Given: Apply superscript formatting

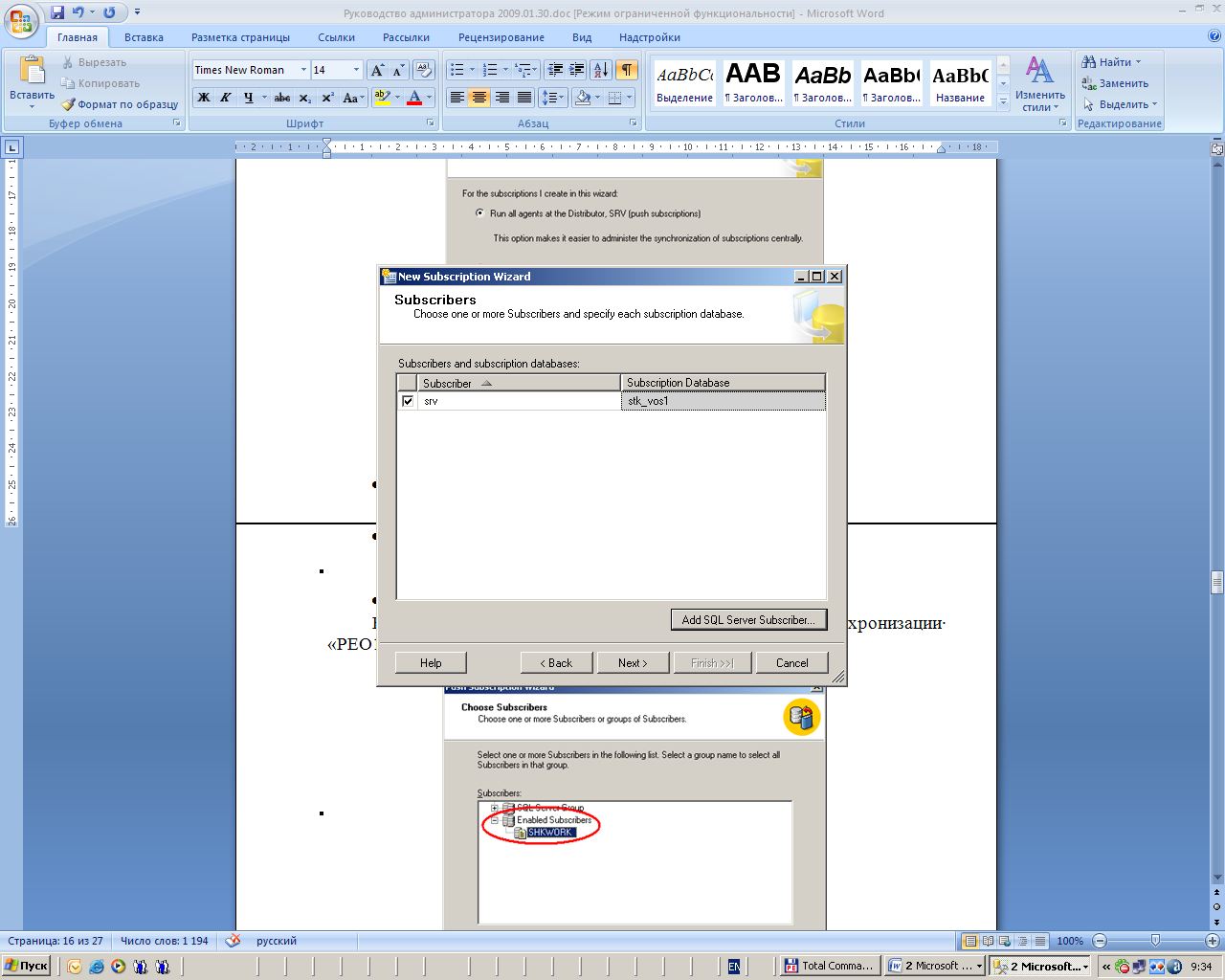Looking at the screenshot, I should click(327, 98).
